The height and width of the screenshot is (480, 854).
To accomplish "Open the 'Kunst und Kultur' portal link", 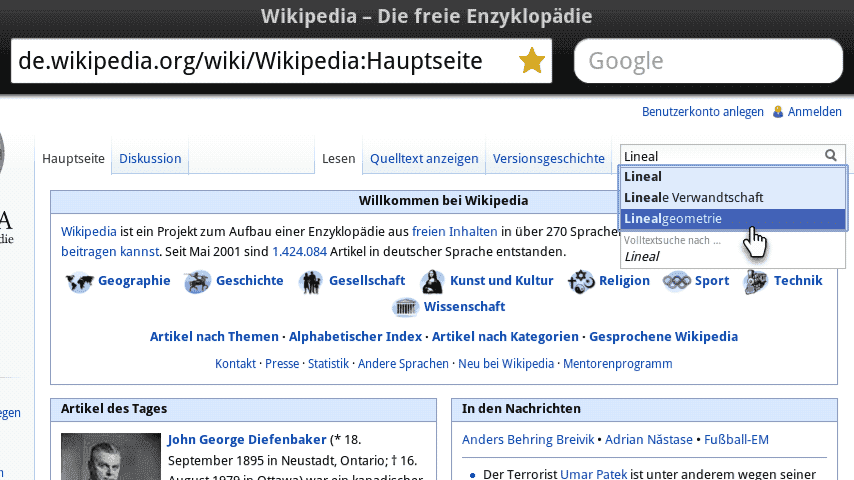I will (502, 281).
